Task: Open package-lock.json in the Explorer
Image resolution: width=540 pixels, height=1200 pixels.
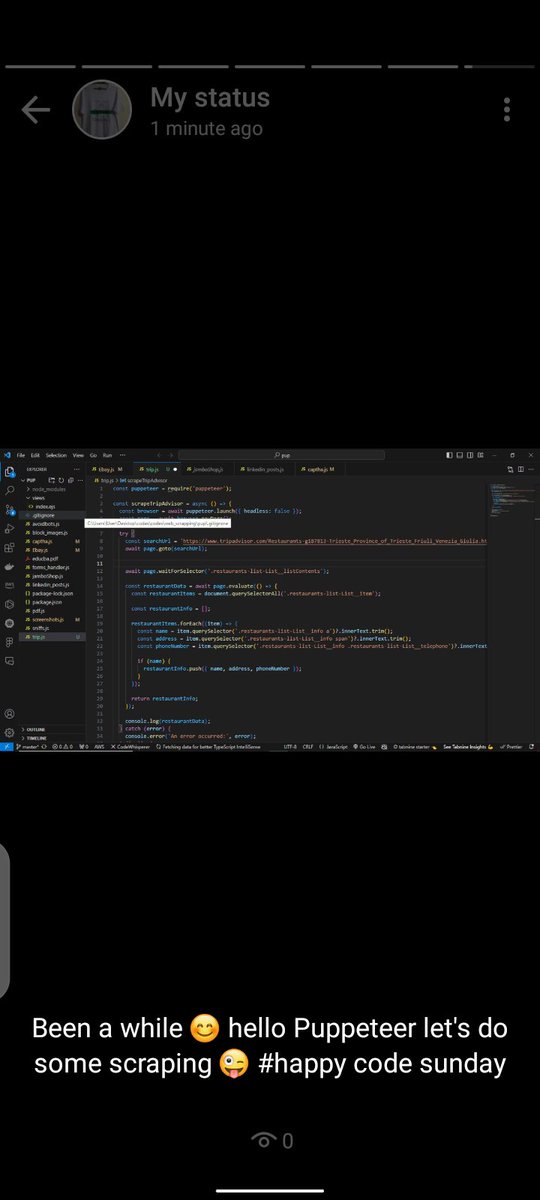Action: pos(52,593)
